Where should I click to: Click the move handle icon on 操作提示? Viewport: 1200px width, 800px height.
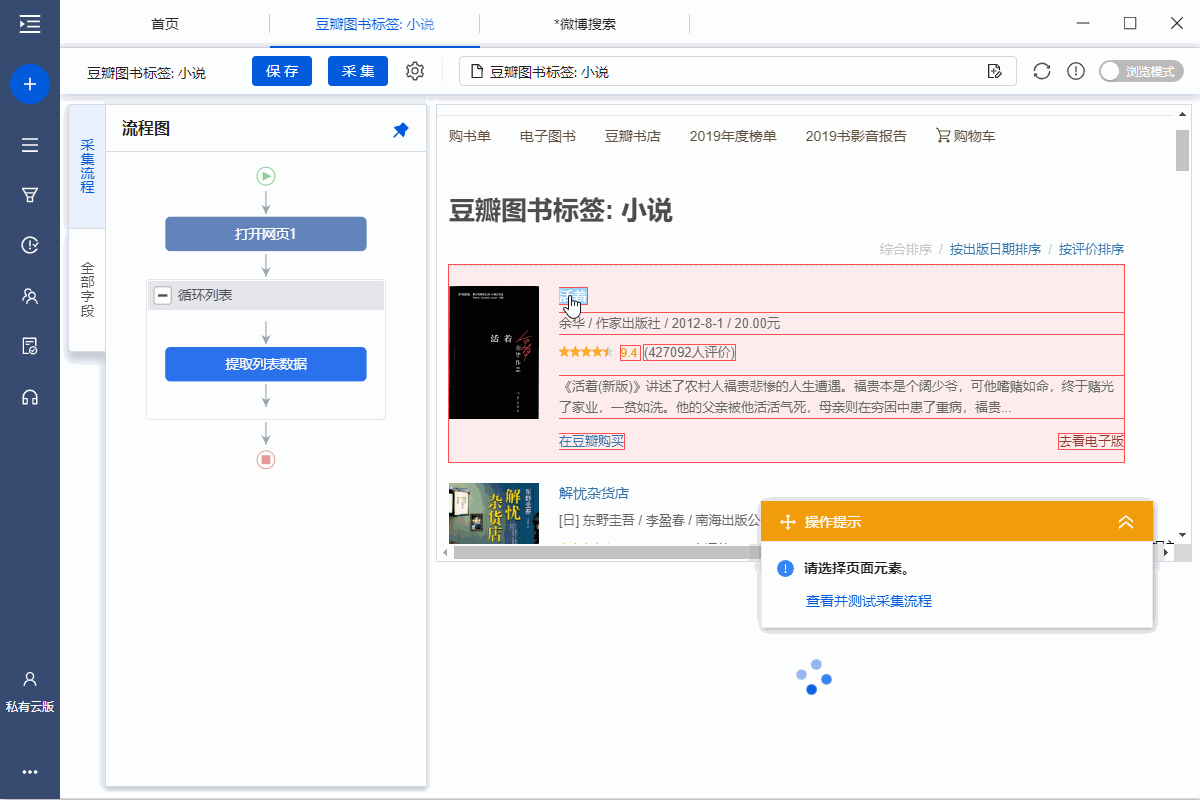[787, 522]
